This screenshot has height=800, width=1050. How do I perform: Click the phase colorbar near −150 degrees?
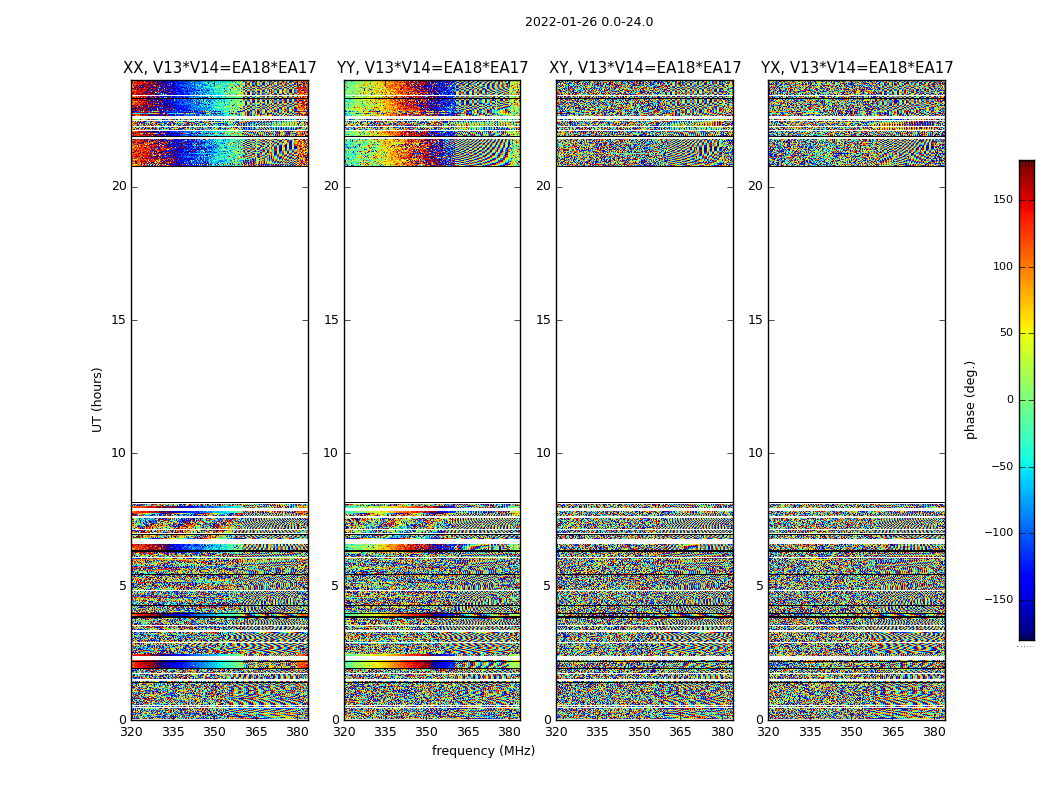coord(1027,599)
